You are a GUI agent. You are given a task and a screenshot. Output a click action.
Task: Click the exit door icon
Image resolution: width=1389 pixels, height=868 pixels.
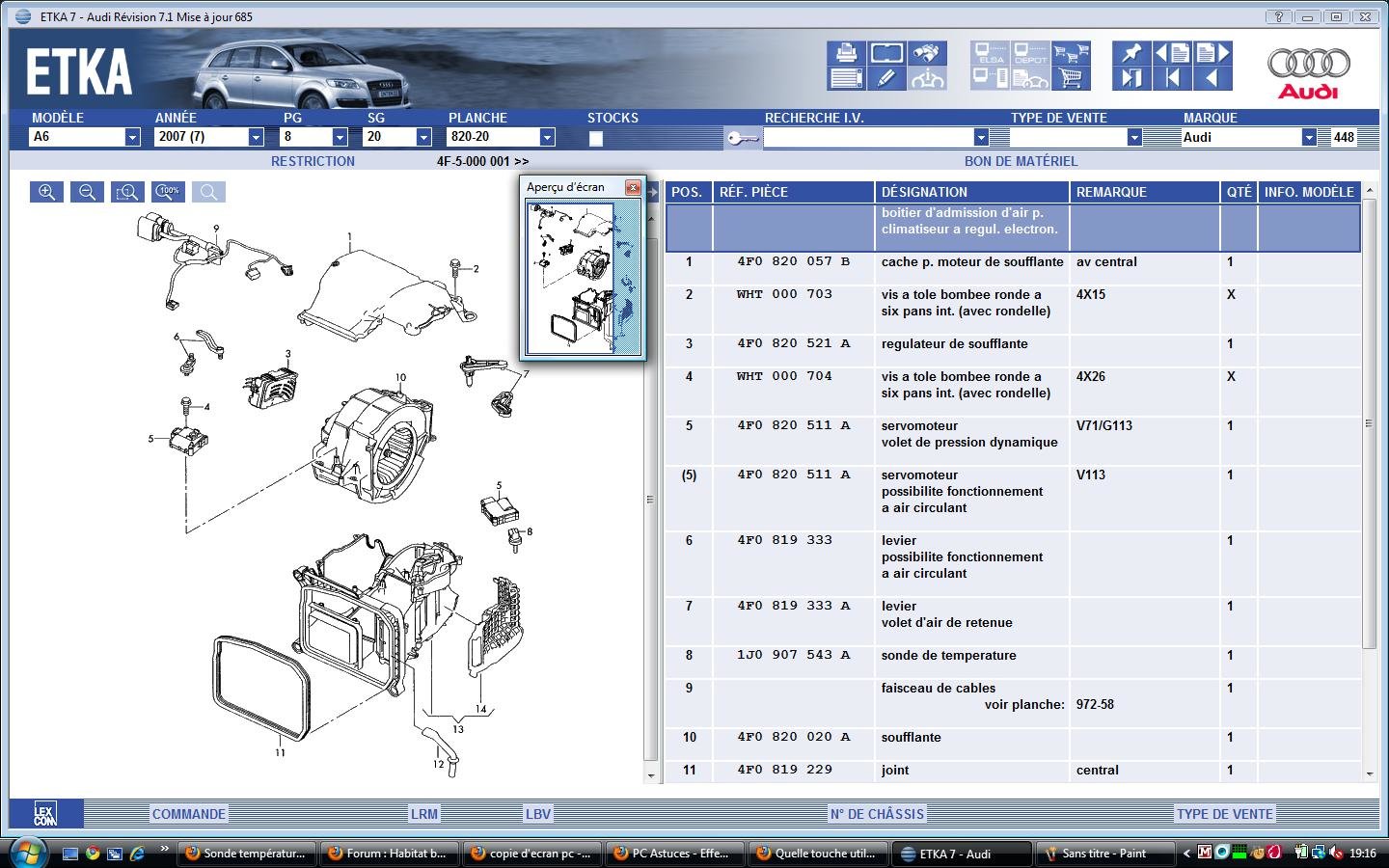point(1131,78)
